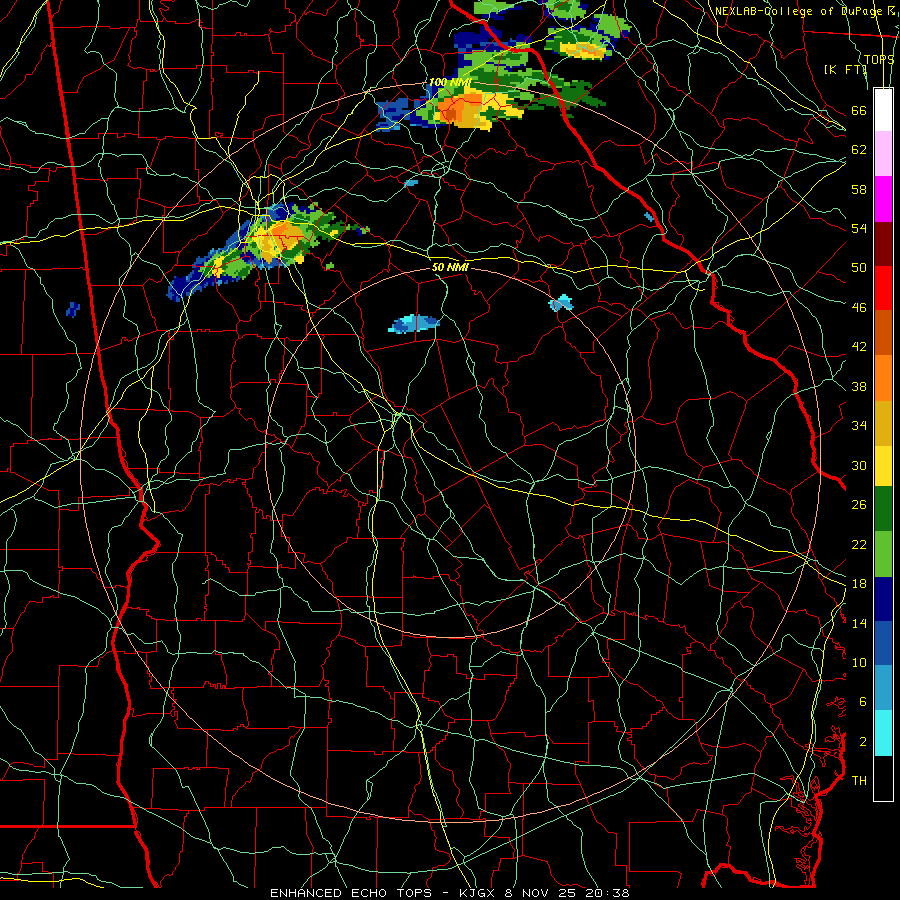Click the light cyan echo inside the 50 NMI ring
This screenshot has height=900, width=900.
coord(414,324)
